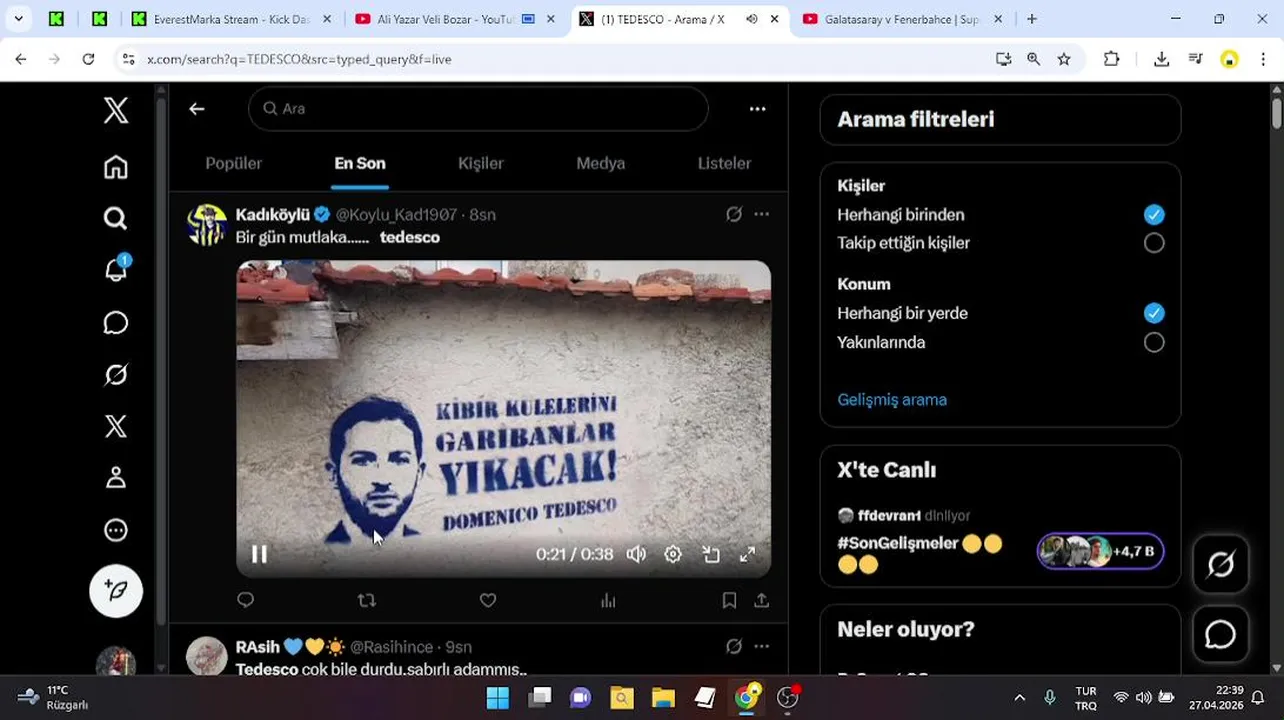The width and height of the screenshot is (1284, 720).
Task: Click the x.com address bar
Action: point(560,59)
